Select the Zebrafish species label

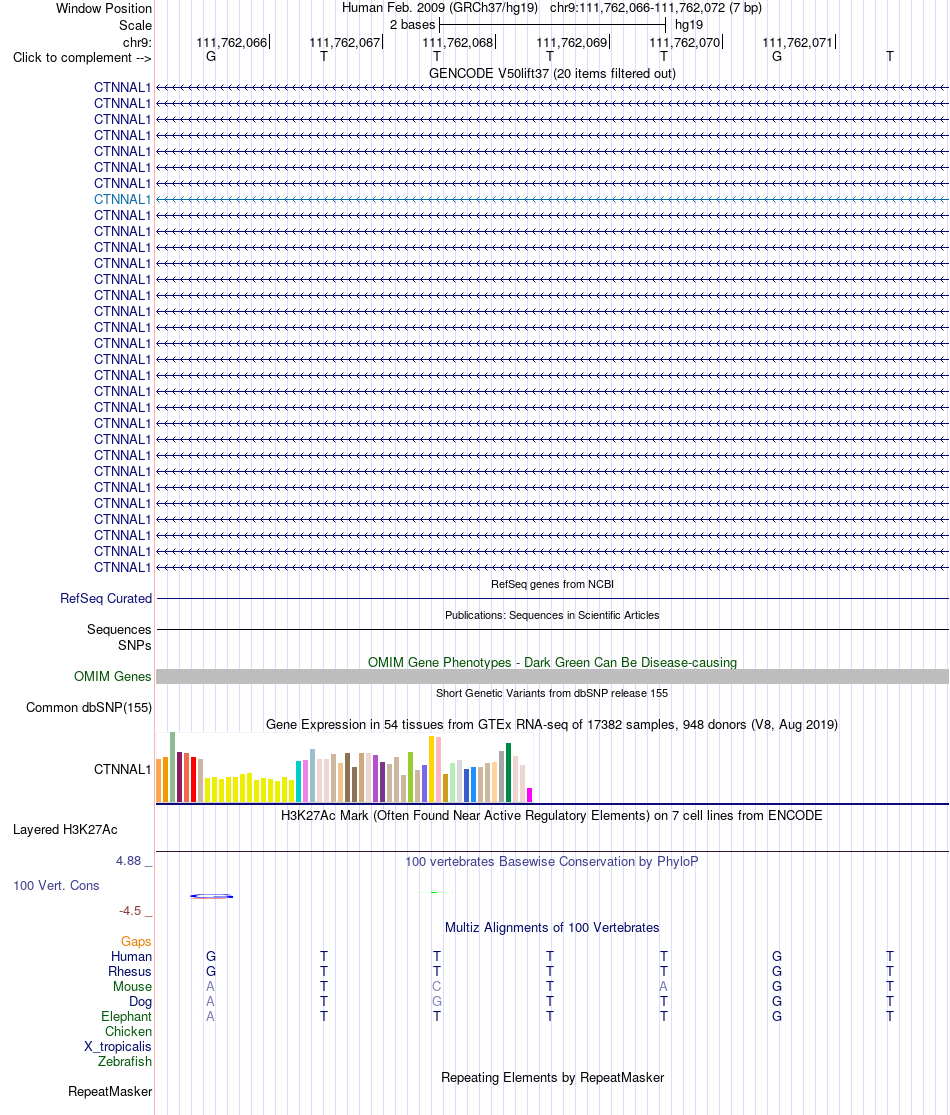tap(125, 1062)
